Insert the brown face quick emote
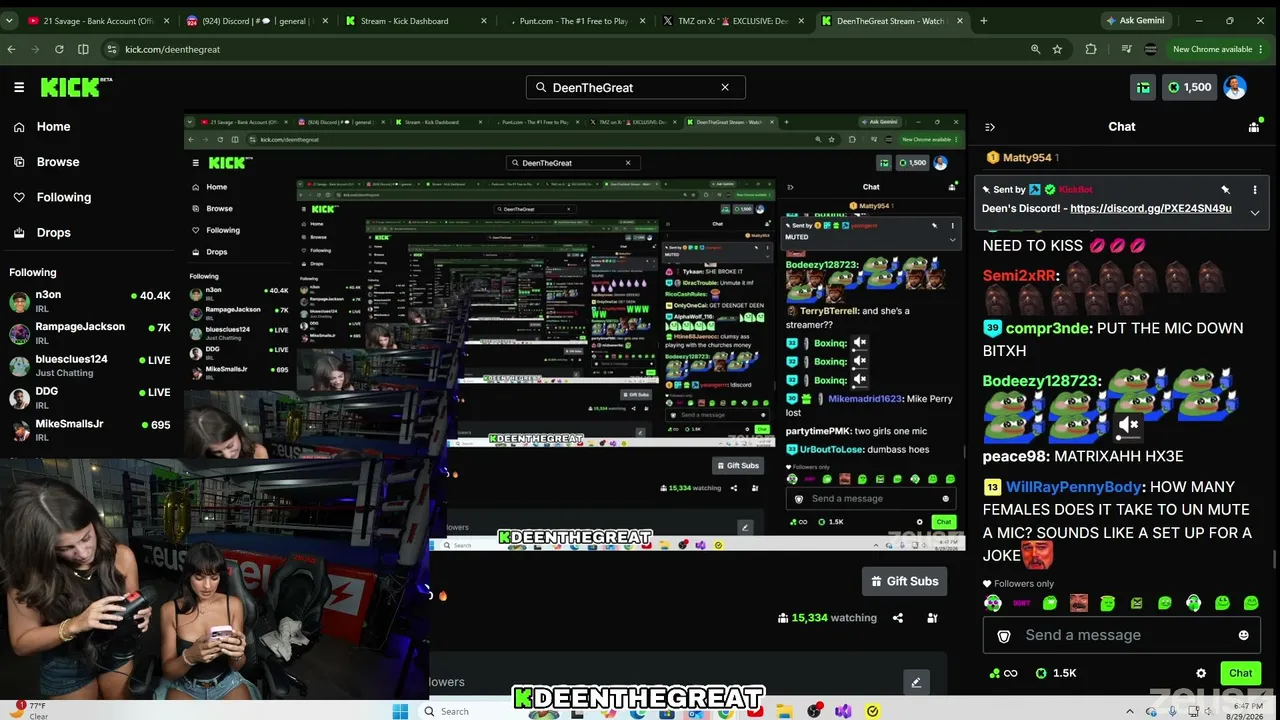This screenshot has width=1280, height=720. click(x=1079, y=603)
